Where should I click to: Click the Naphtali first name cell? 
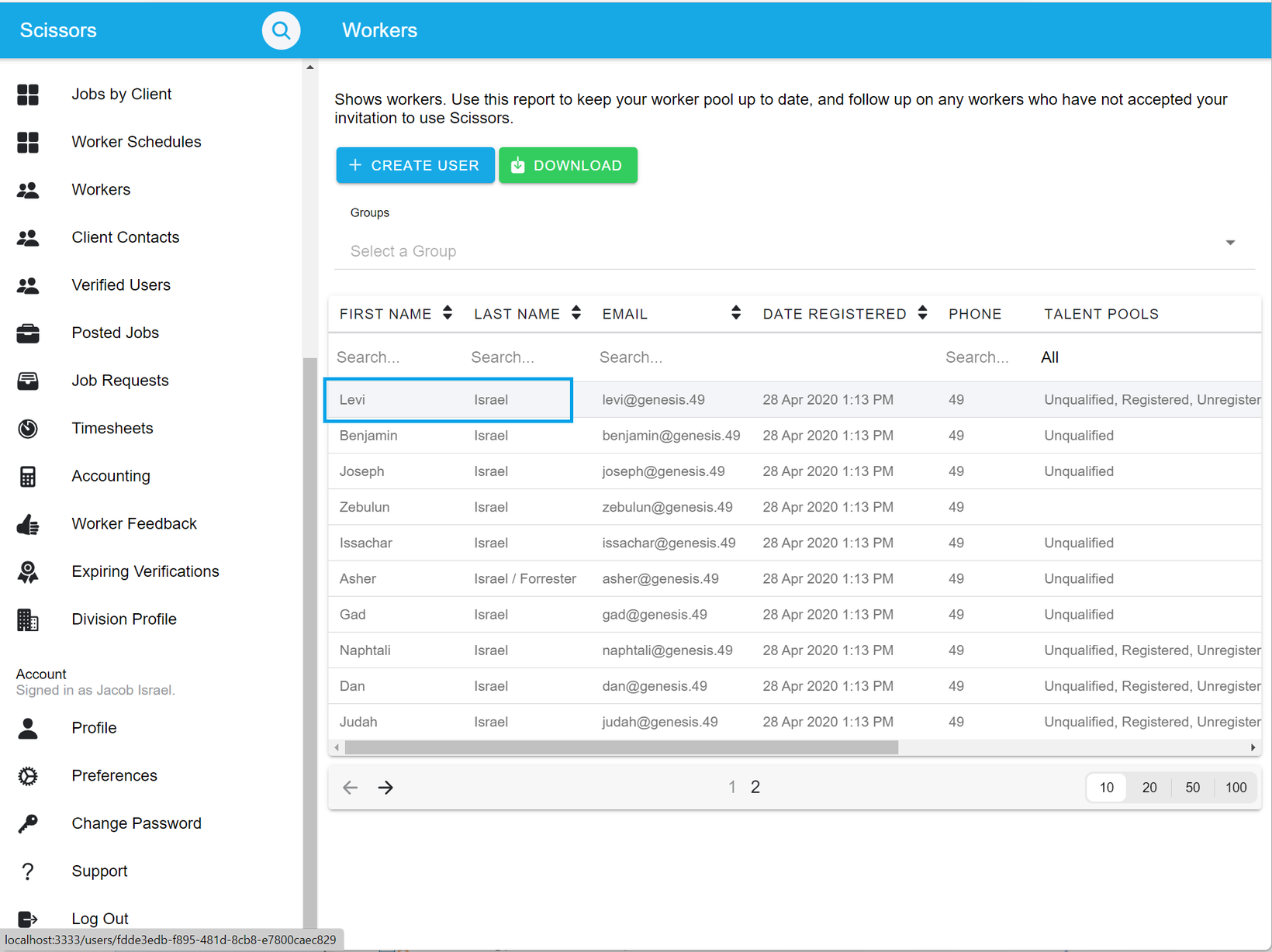point(365,650)
